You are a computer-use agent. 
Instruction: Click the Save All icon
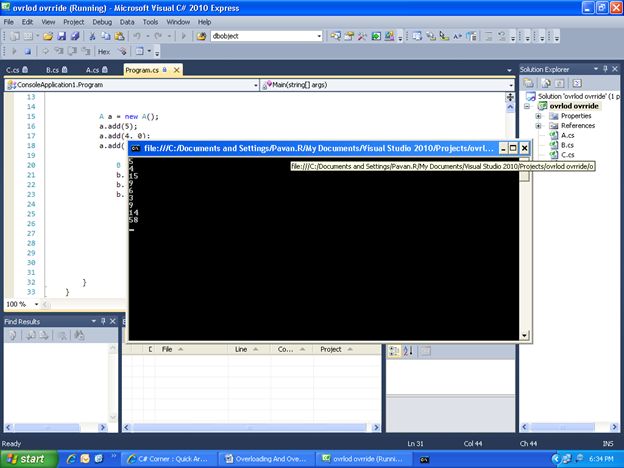[75, 36]
